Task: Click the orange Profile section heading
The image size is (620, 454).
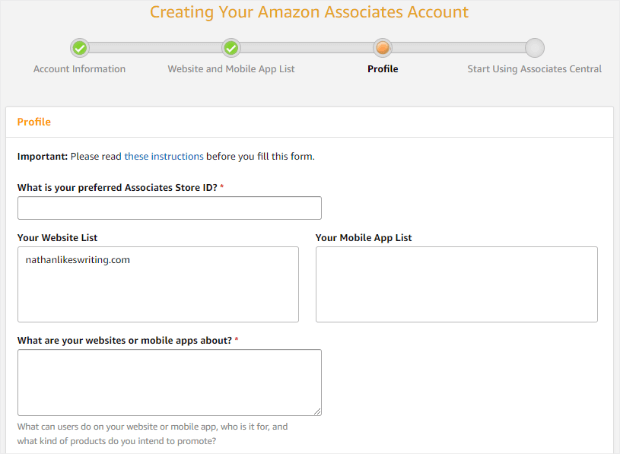Action: pos(34,122)
